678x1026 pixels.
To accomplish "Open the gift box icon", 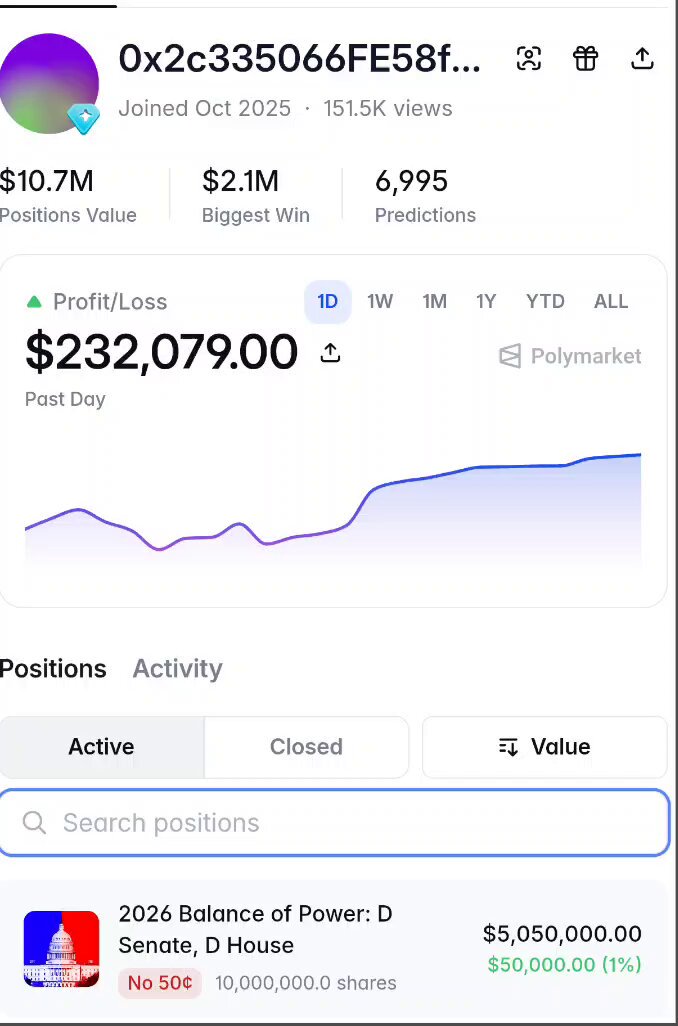I will click(586, 58).
